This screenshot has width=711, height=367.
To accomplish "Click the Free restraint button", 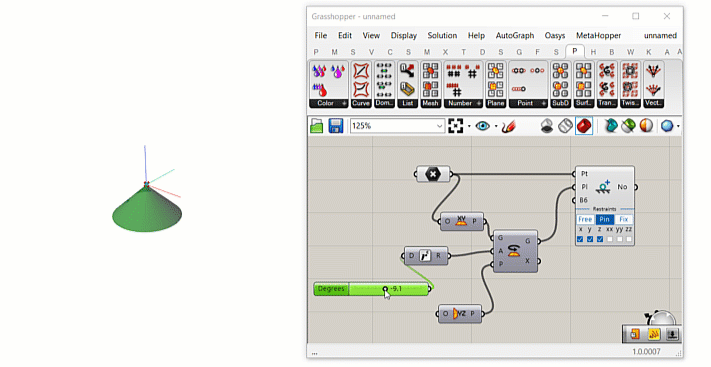I will click(585, 220).
